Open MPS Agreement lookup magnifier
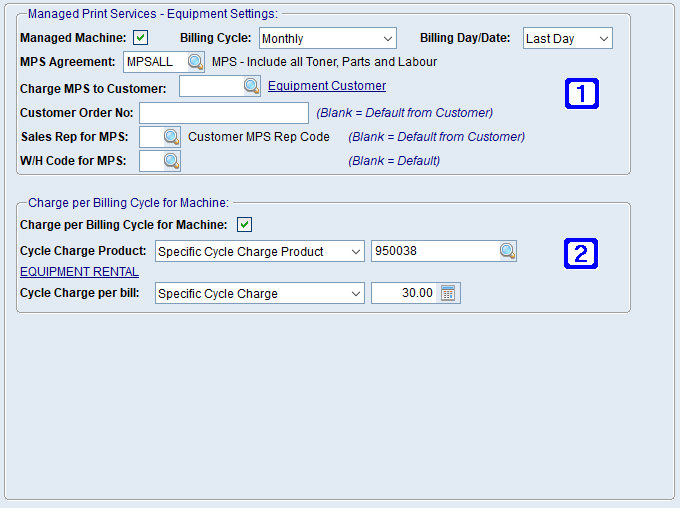The height and width of the screenshot is (508, 680). click(x=195, y=62)
